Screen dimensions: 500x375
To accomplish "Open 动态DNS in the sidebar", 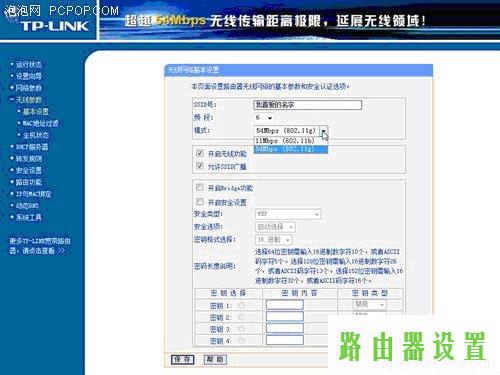I will (x=27, y=206).
